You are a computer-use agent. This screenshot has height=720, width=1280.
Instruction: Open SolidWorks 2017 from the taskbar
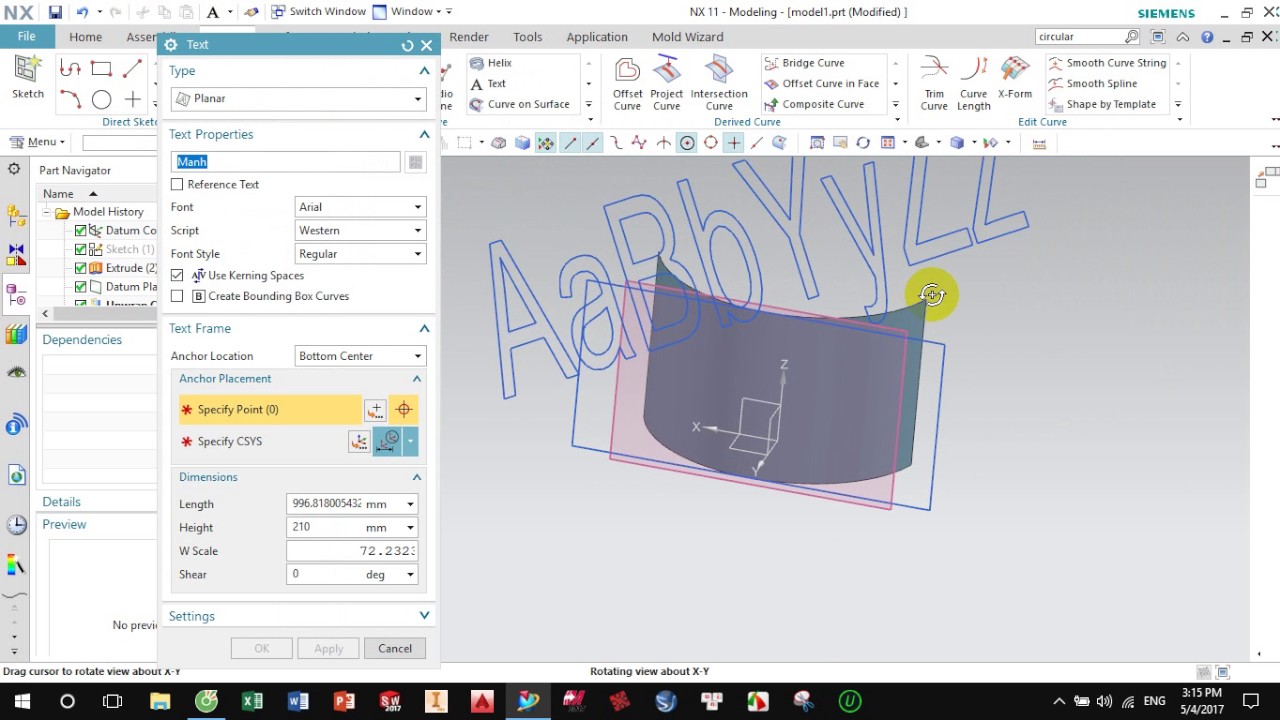(390, 701)
